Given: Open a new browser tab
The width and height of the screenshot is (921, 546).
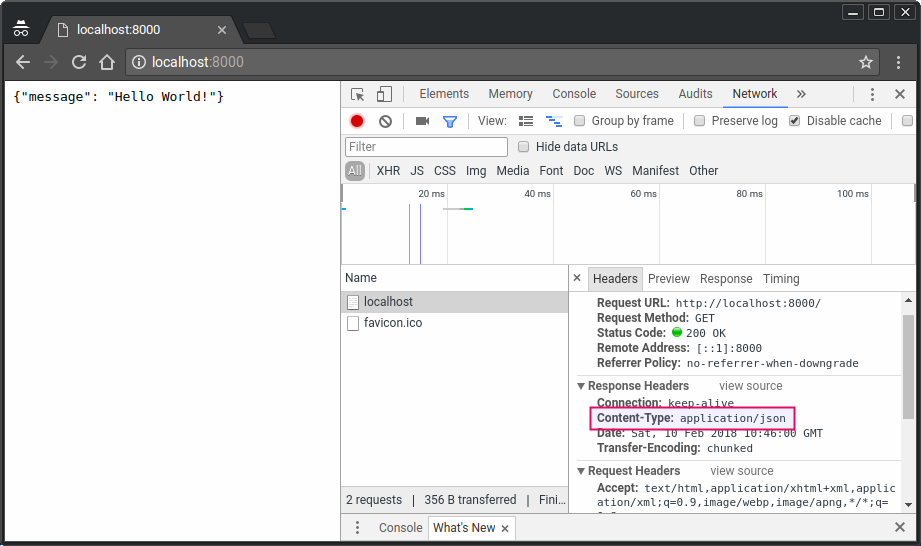Looking at the screenshot, I should coord(259,31).
